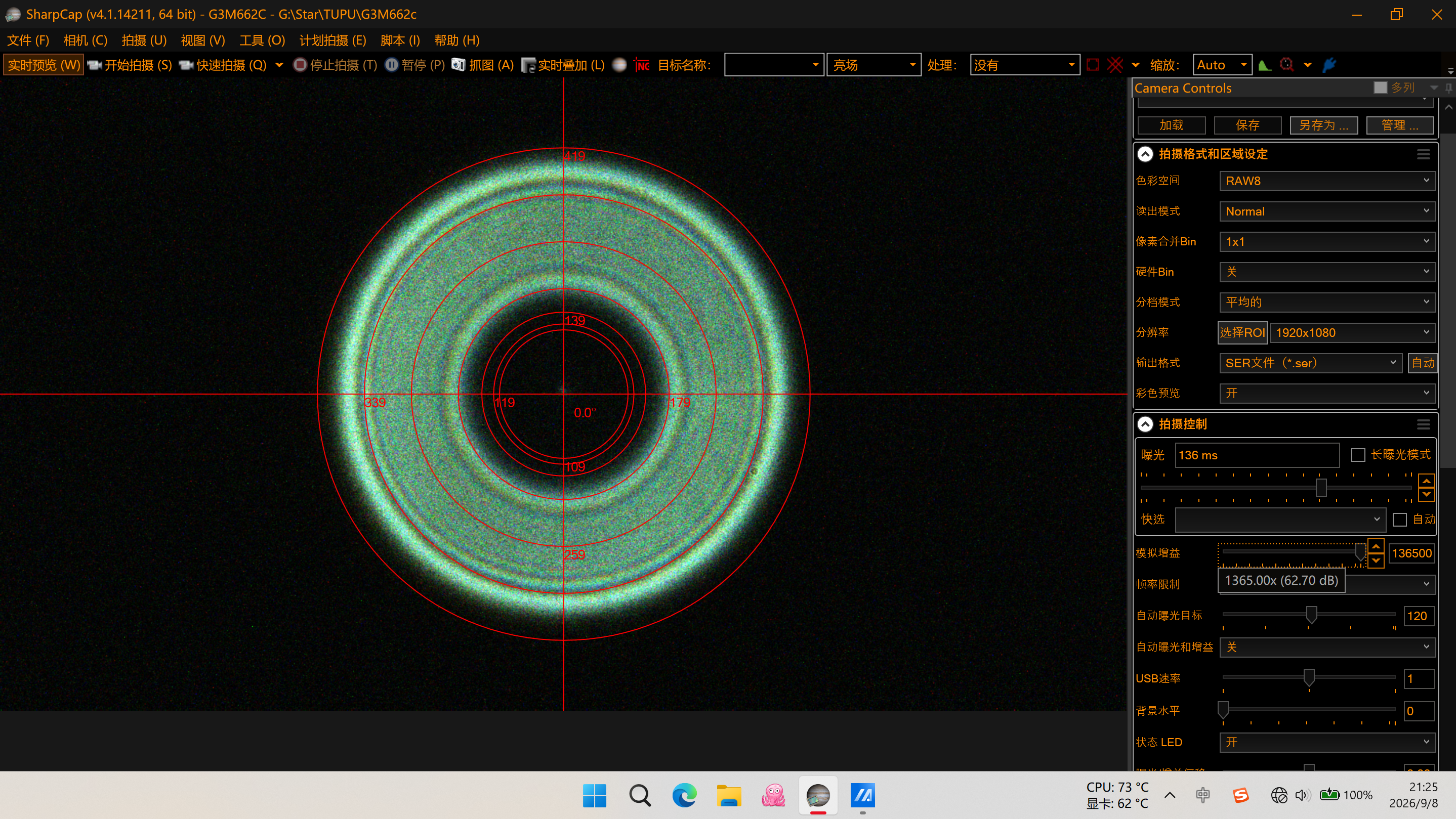Toggle live preview button
The height and width of the screenshot is (819, 1456).
tap(44, 65)
